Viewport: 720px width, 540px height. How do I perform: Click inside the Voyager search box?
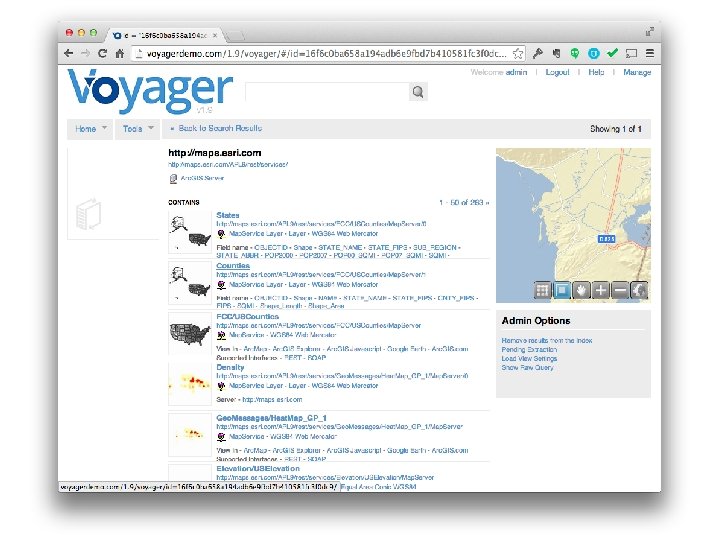tap(327, 92)
